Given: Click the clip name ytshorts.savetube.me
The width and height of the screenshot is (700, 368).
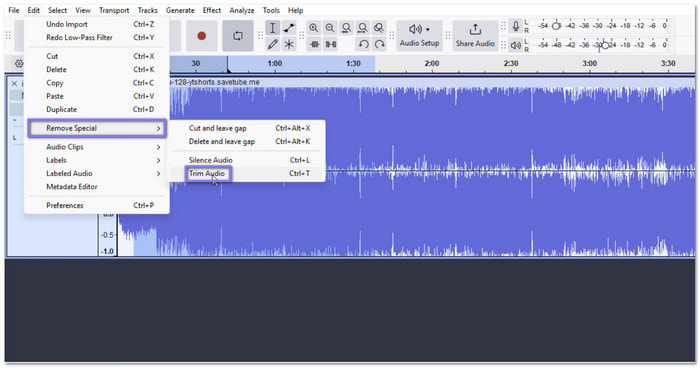Looking at the screenshot, I should click(214, 82).
